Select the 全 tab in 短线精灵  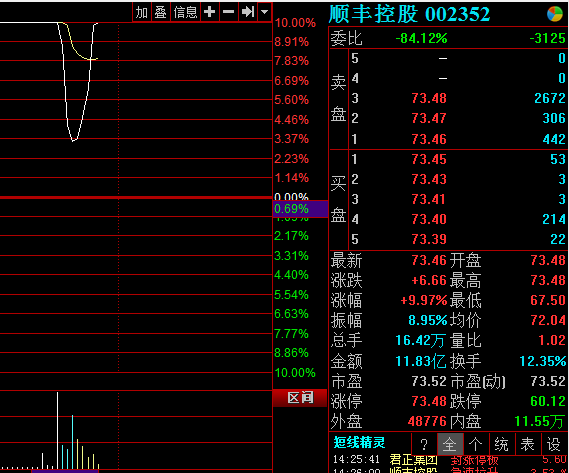click(450, 444)
